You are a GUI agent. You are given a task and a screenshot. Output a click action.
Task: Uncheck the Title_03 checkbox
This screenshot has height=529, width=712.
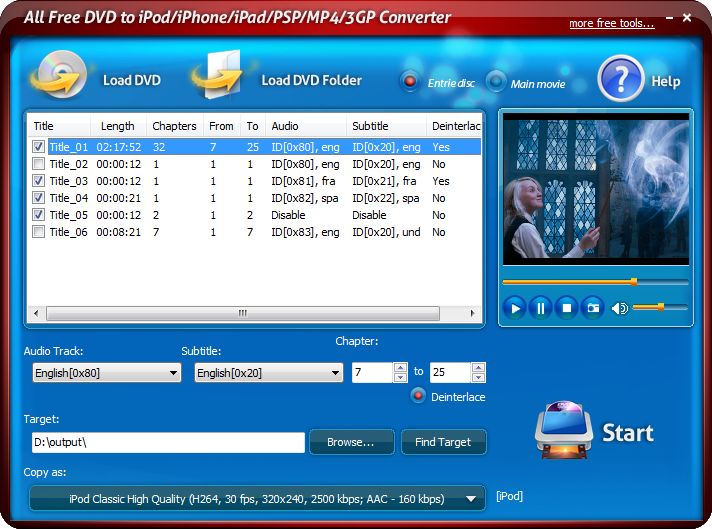39,181
